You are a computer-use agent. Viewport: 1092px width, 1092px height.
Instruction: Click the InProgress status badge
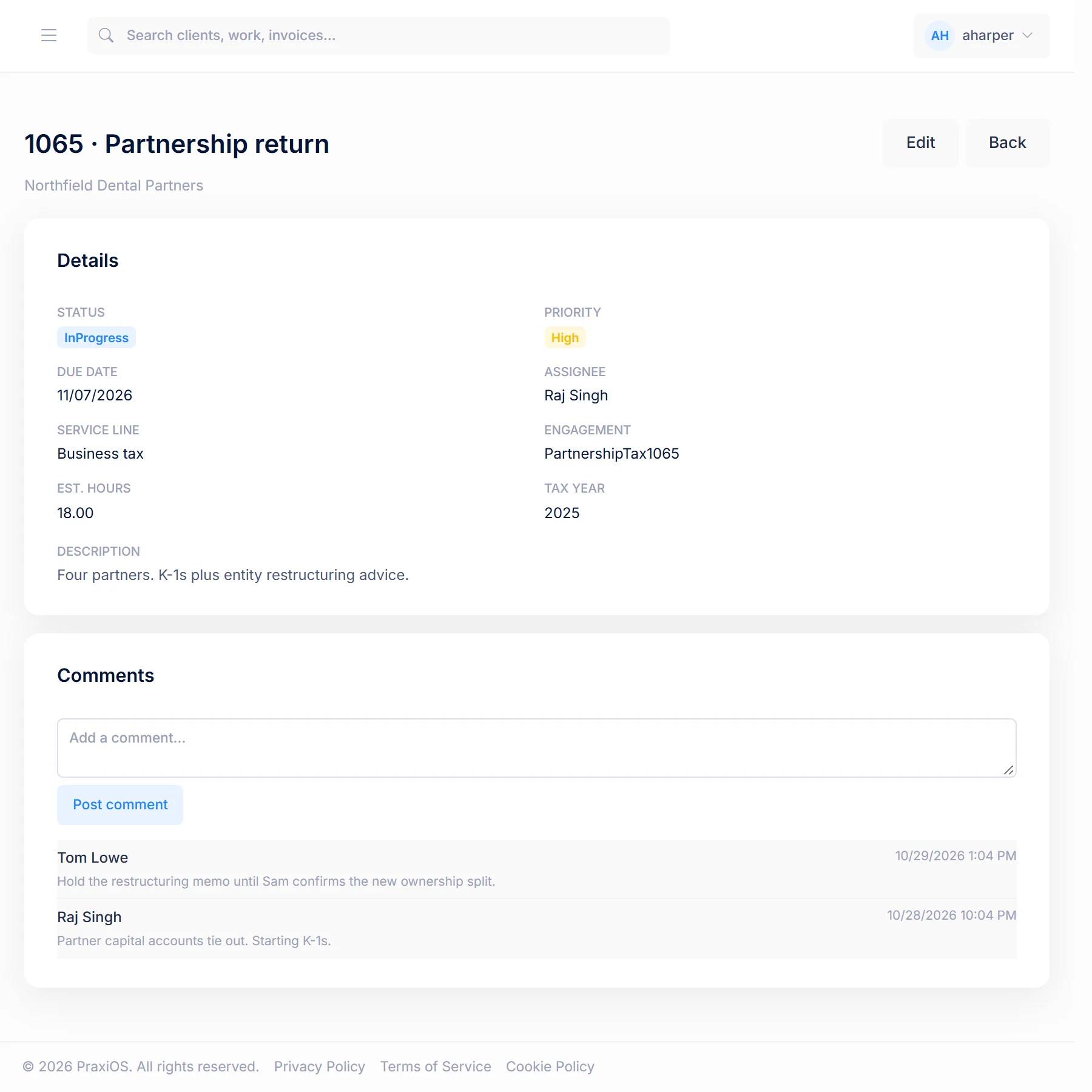[x=96, y=338]
